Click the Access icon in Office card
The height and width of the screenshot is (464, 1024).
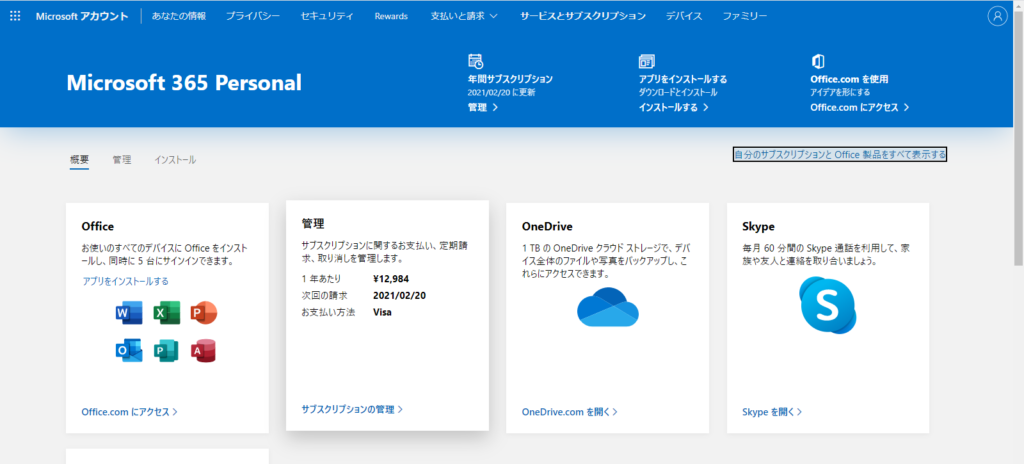[203, 351]
